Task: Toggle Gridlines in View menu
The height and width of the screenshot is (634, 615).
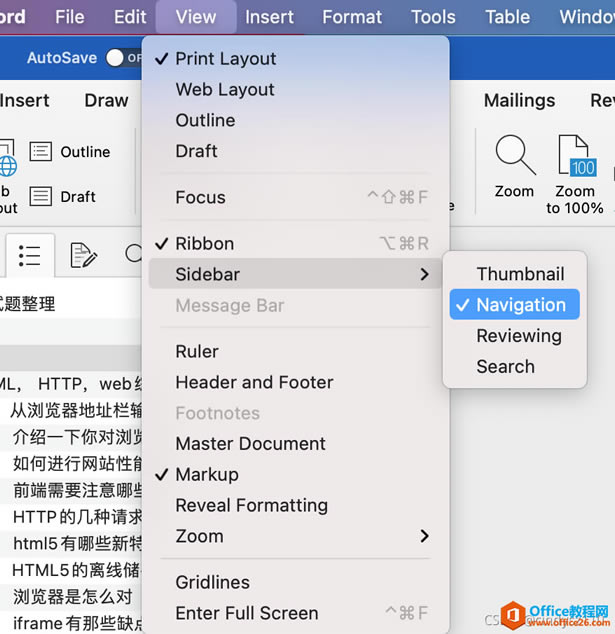Action: 295,583
